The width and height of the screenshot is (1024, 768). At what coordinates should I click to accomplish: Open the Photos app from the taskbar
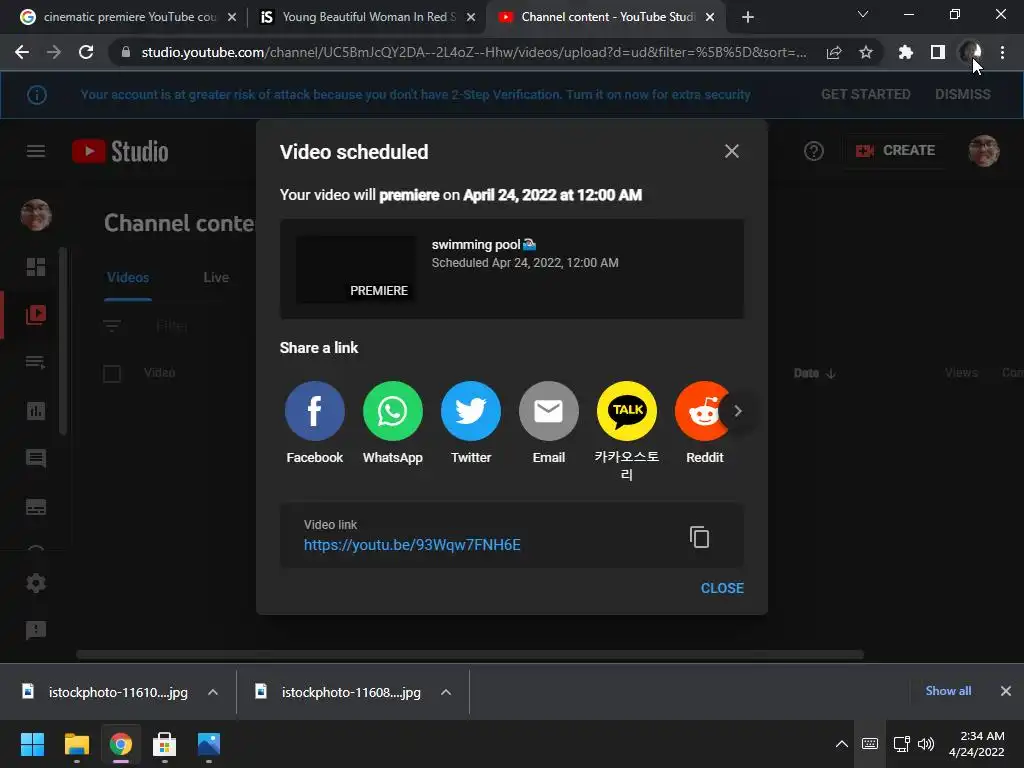pos(209,744)
